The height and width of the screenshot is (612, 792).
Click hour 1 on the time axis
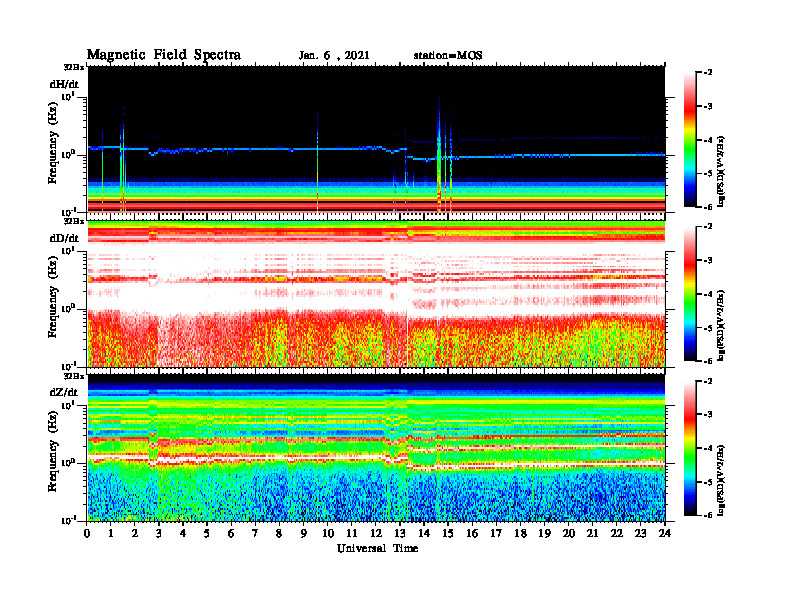pyautogui.click(x=111, y=534)
